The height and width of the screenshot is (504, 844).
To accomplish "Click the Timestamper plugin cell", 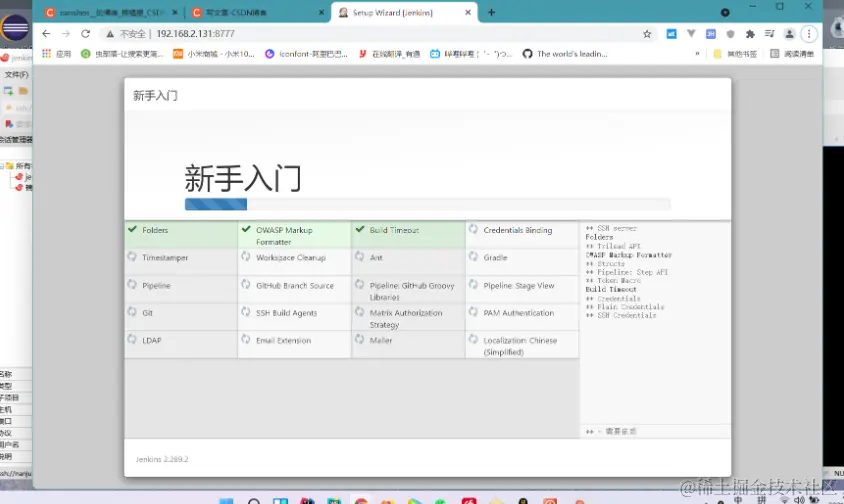I will pos(181,262).
